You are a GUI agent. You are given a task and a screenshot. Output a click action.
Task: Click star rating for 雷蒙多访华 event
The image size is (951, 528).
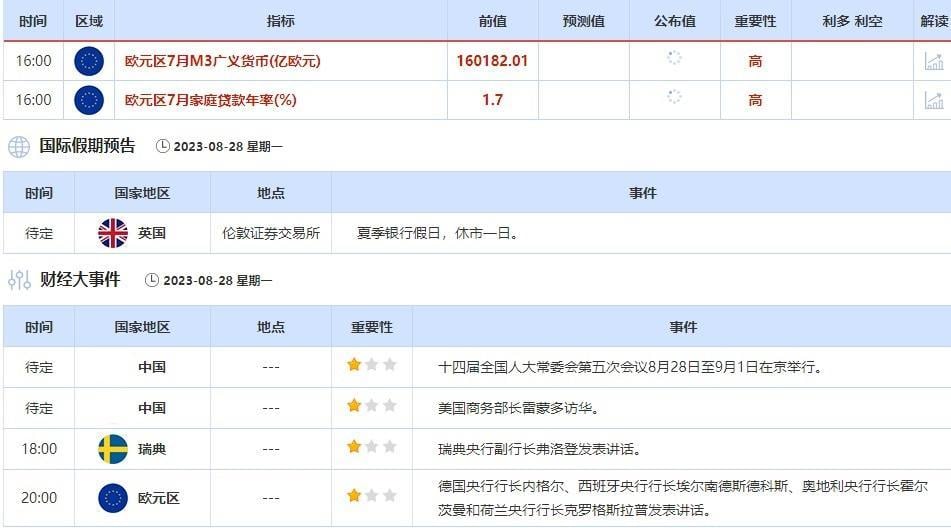372,406
